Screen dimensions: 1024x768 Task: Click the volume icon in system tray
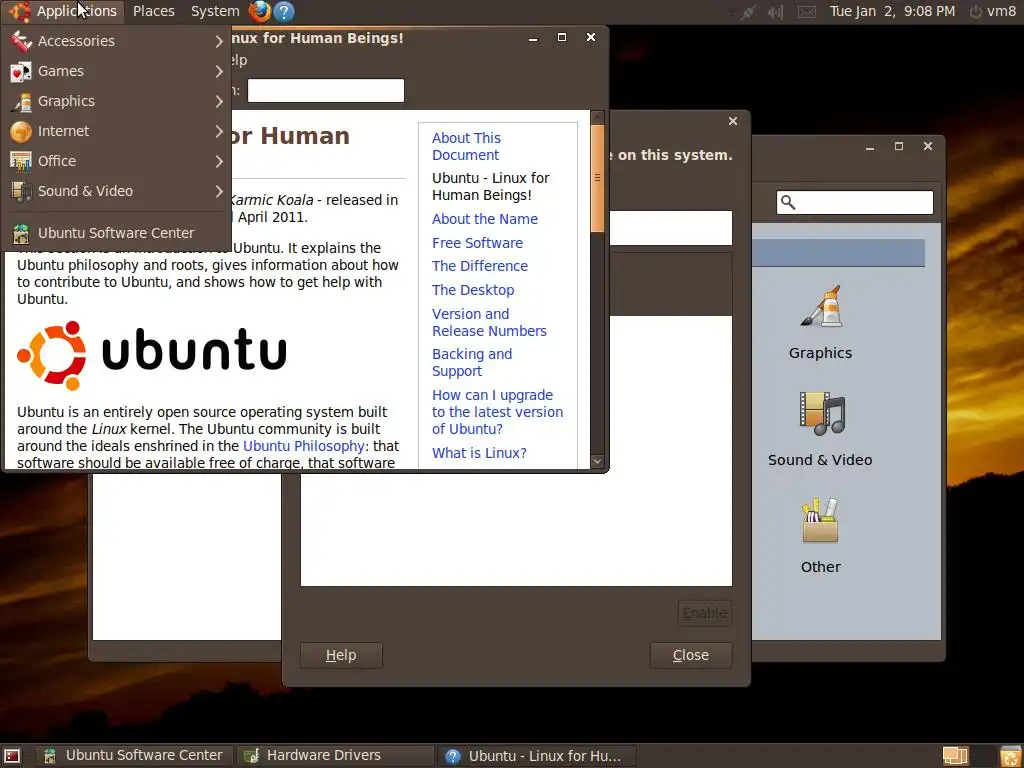click(x=776, y=12)
